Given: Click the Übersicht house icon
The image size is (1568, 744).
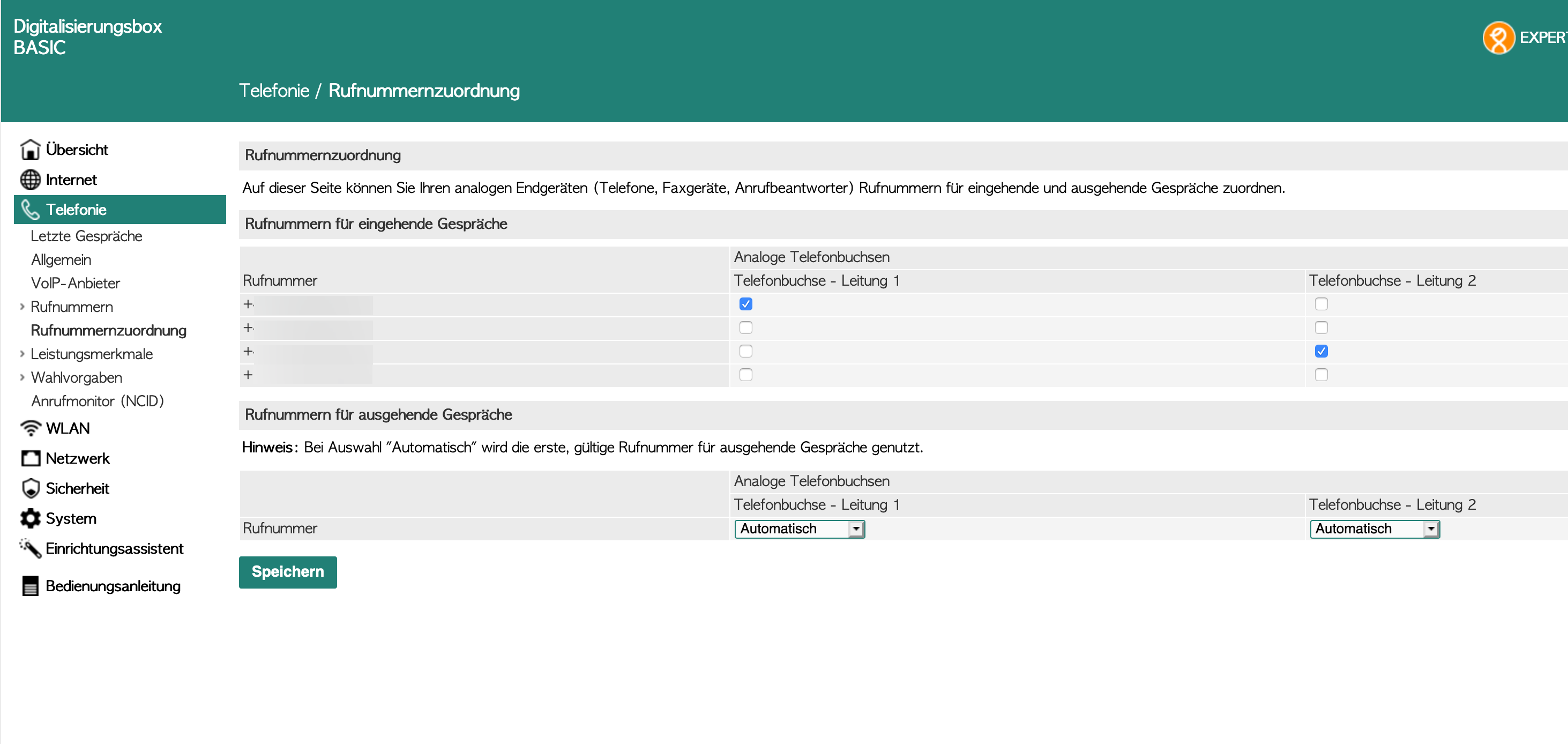Looking at the screenshot, I should pyautogui.click(x=30, y=149).
